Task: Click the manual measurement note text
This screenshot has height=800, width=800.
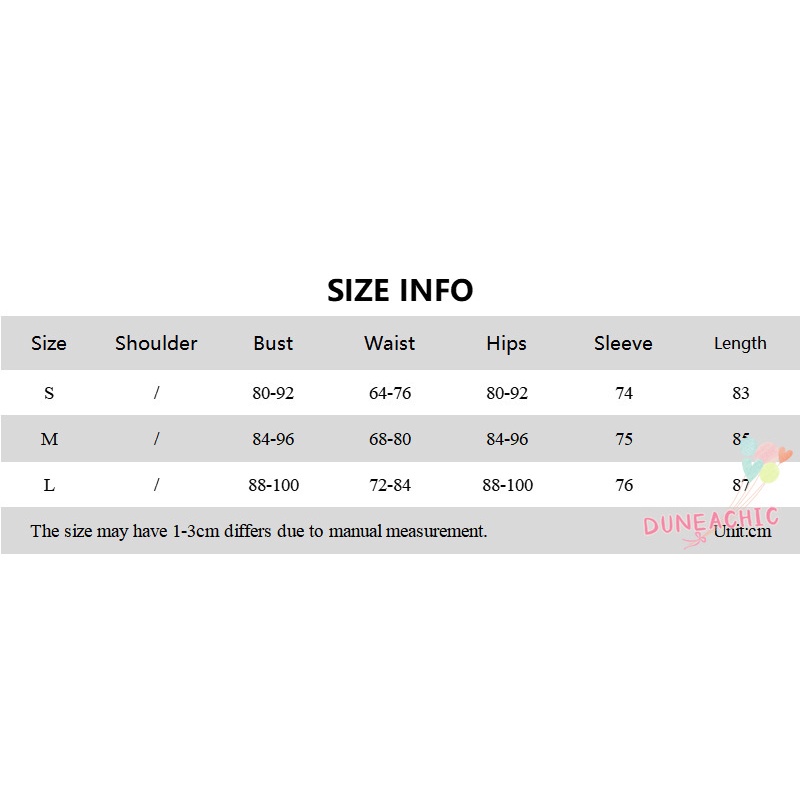Action: 259,531
